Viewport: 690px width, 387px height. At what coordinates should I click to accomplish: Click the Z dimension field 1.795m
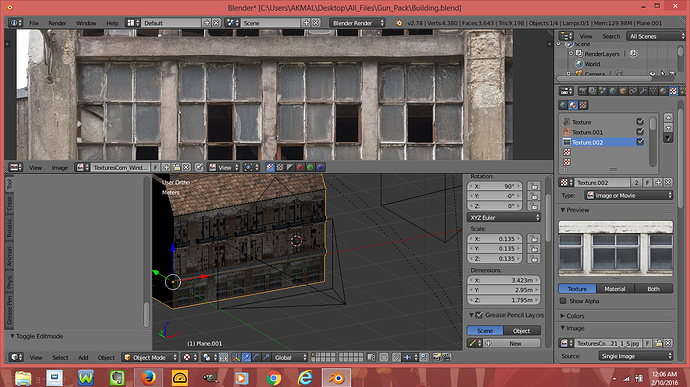coord(503,300)
